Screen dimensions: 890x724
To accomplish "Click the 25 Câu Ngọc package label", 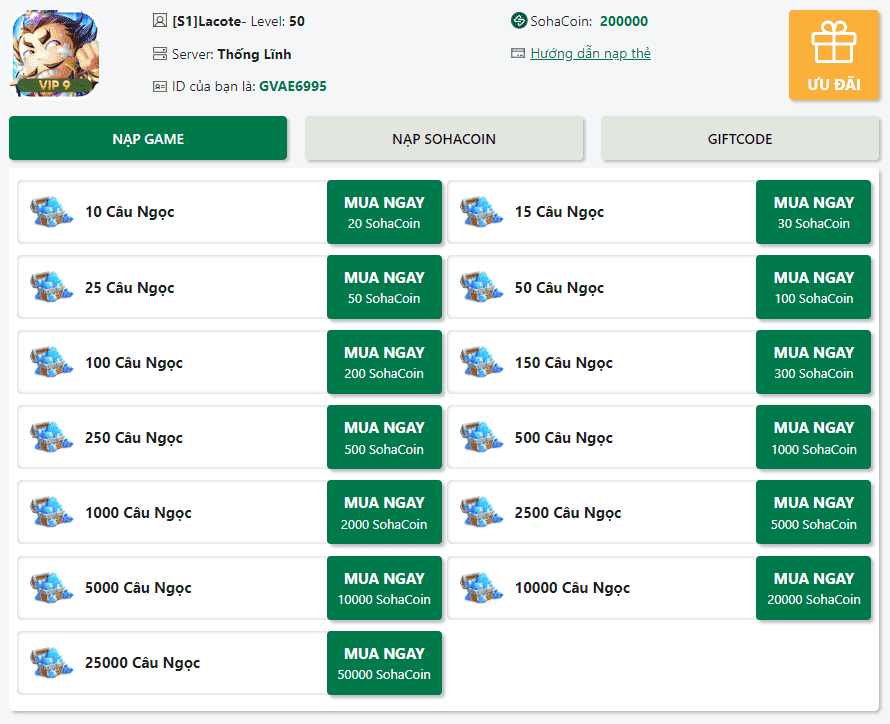I will (x=129, y=288).
